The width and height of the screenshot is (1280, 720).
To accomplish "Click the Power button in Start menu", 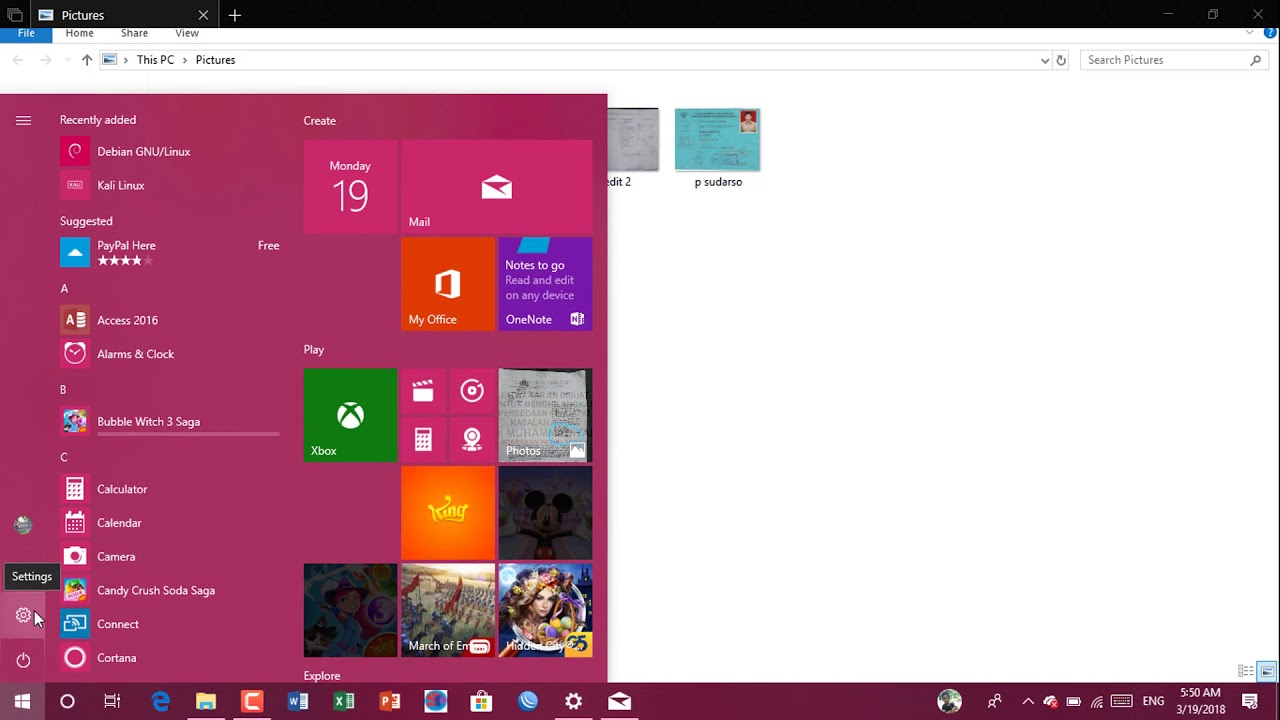I will pyautogui.click(x=23, y=660).
